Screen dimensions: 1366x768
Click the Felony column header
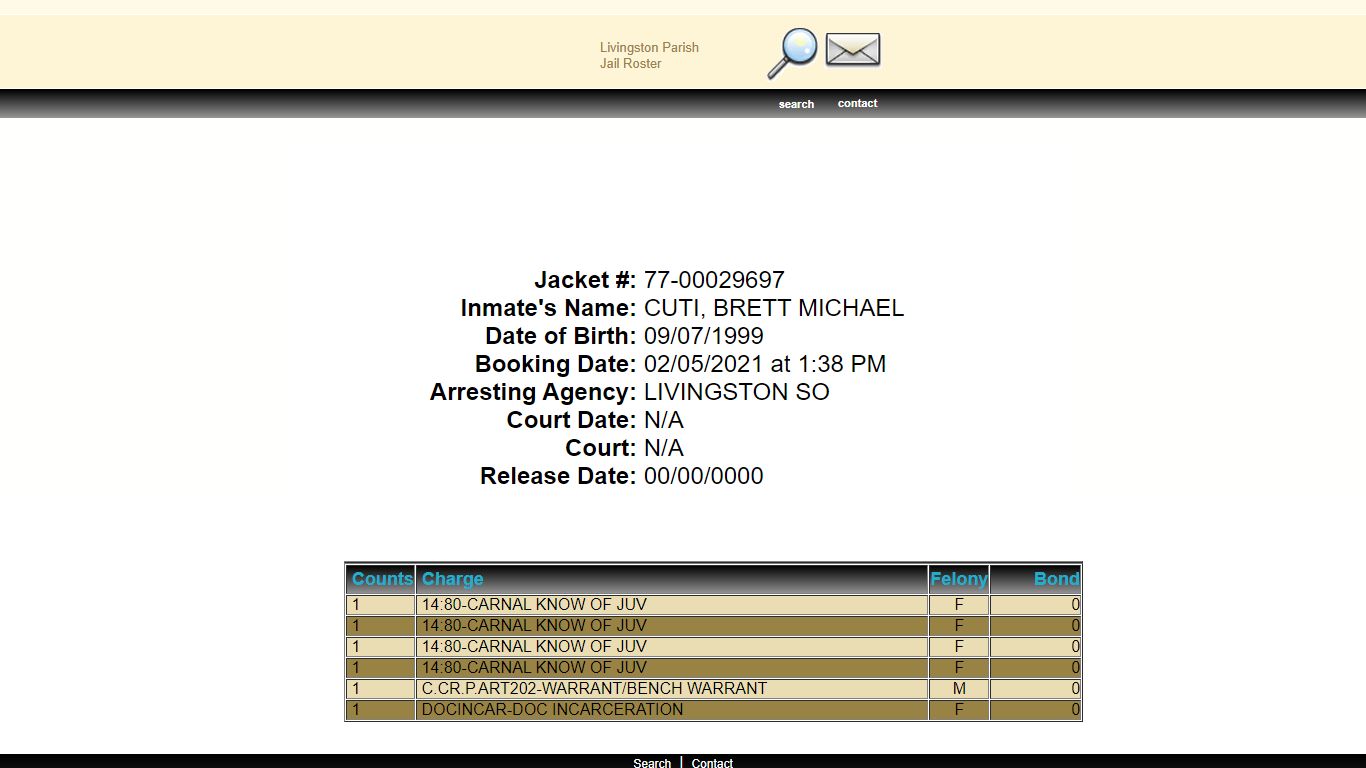pyautogui.click(x=959, y=579)
